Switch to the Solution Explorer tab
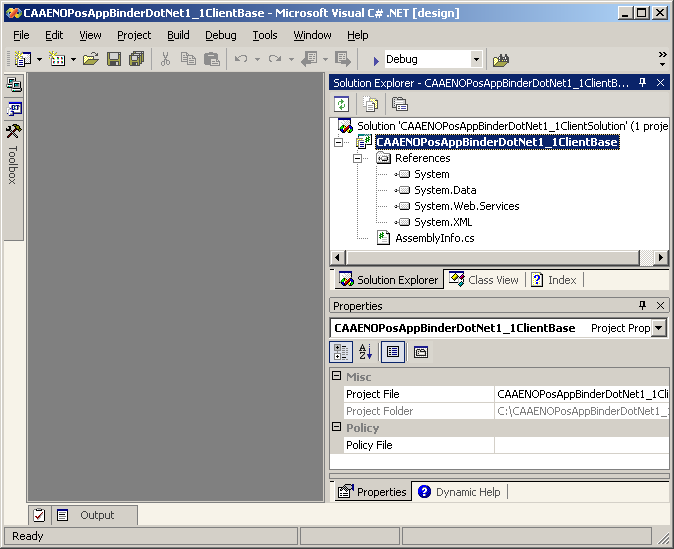674x549 pixels. pos(389,280)
